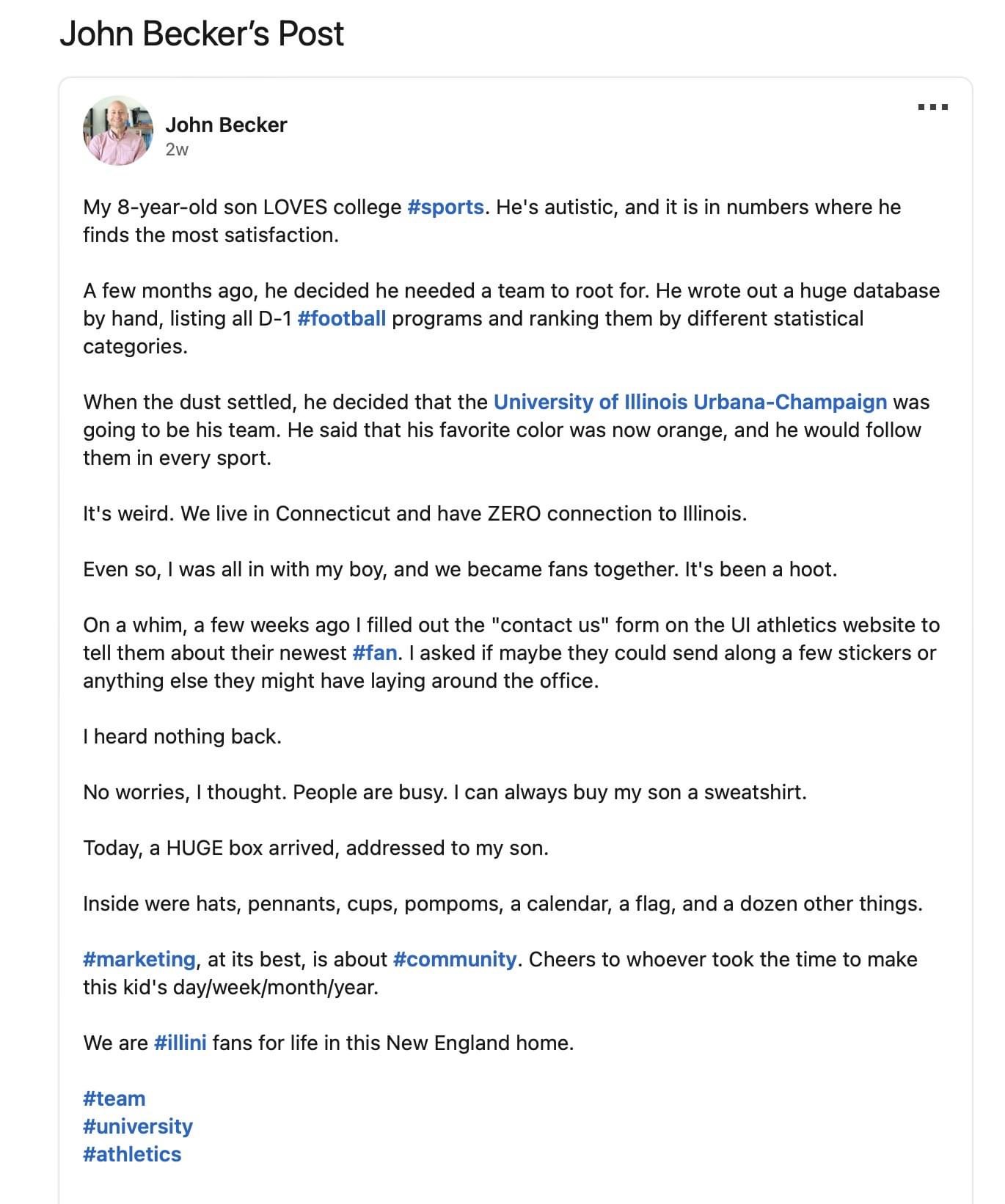Click the "I heard nothing back." line
The height and width of the screenshot is (1204, 1005).
(182, 736)
